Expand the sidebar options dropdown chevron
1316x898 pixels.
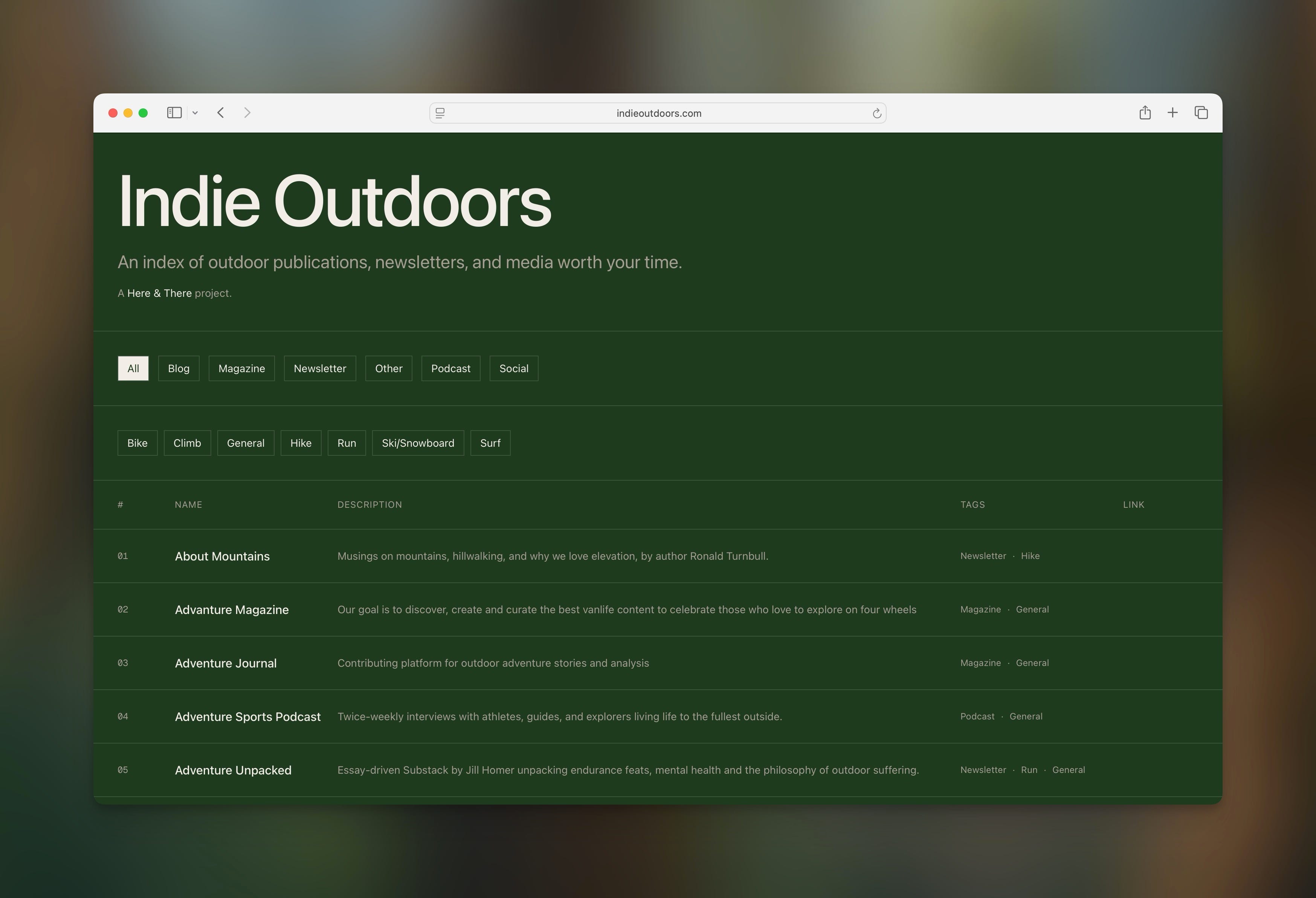pos(195,113)
